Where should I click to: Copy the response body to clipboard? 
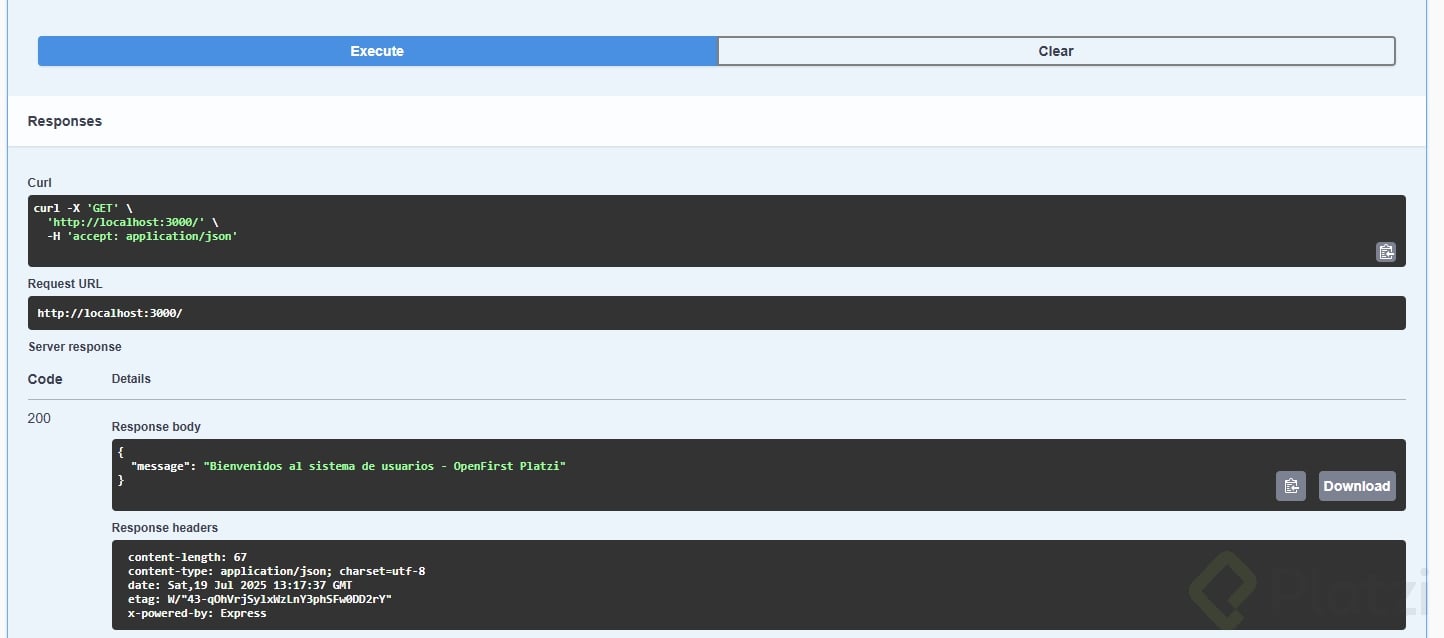(x=1290, y=486)
